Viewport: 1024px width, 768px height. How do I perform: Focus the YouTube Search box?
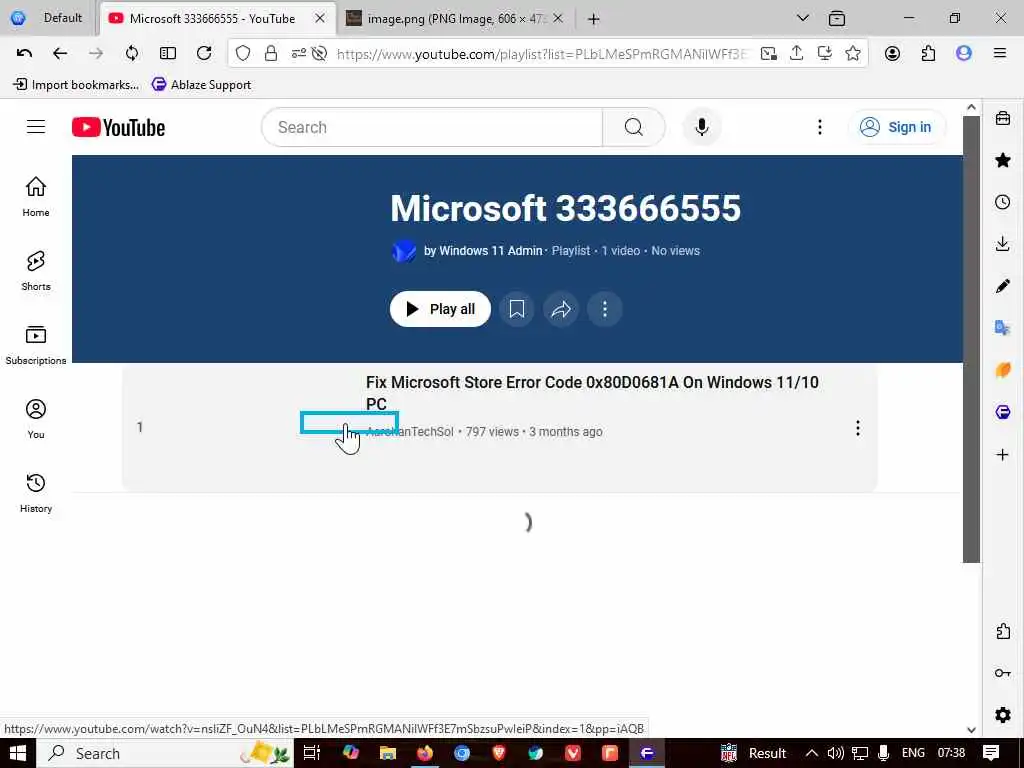pos(431,127)
